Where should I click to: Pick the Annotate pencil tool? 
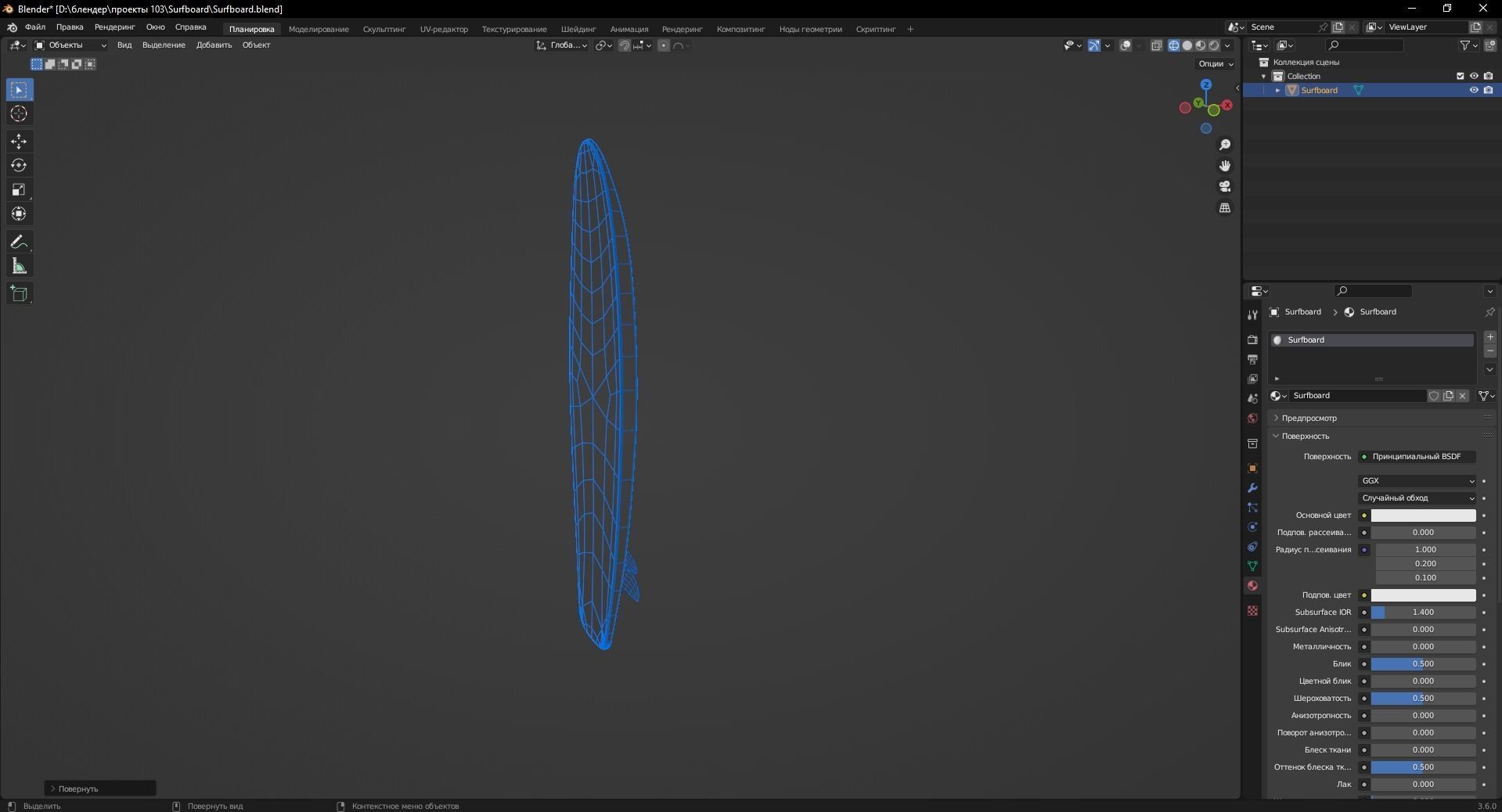[x=20, y=243]
